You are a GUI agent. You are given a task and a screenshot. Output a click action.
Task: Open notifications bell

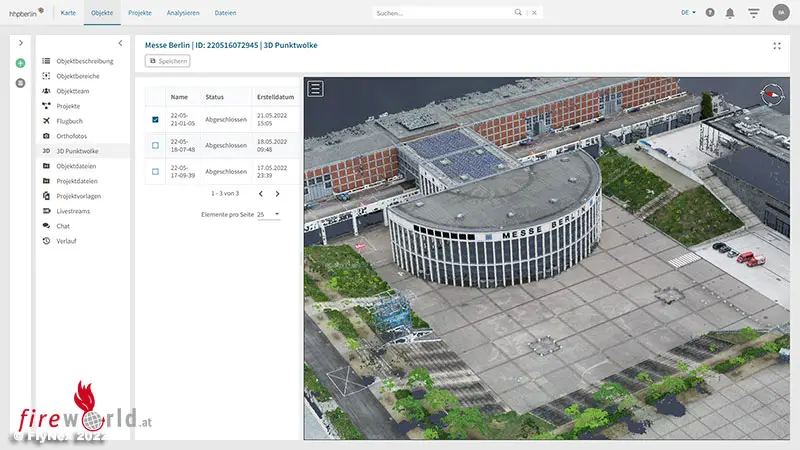pos(730,13)
